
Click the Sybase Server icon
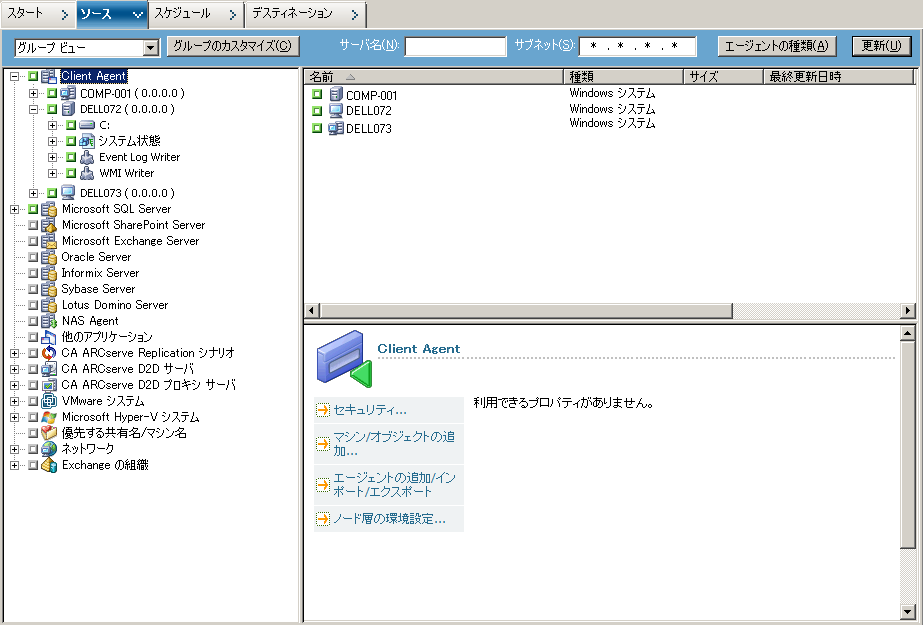coord(49,289)
